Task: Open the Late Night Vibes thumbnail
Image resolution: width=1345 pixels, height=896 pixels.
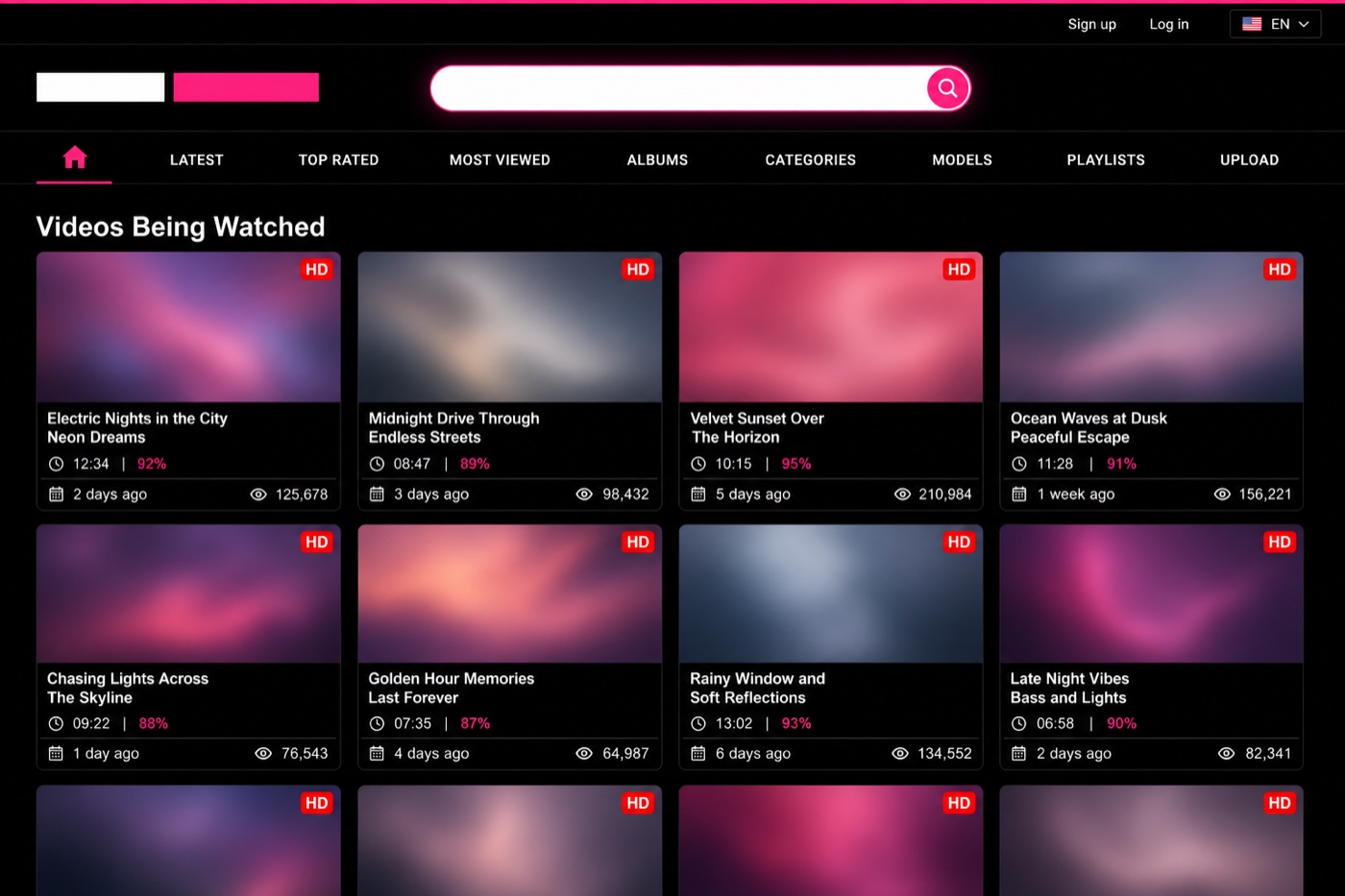Action: [1151, 594]
